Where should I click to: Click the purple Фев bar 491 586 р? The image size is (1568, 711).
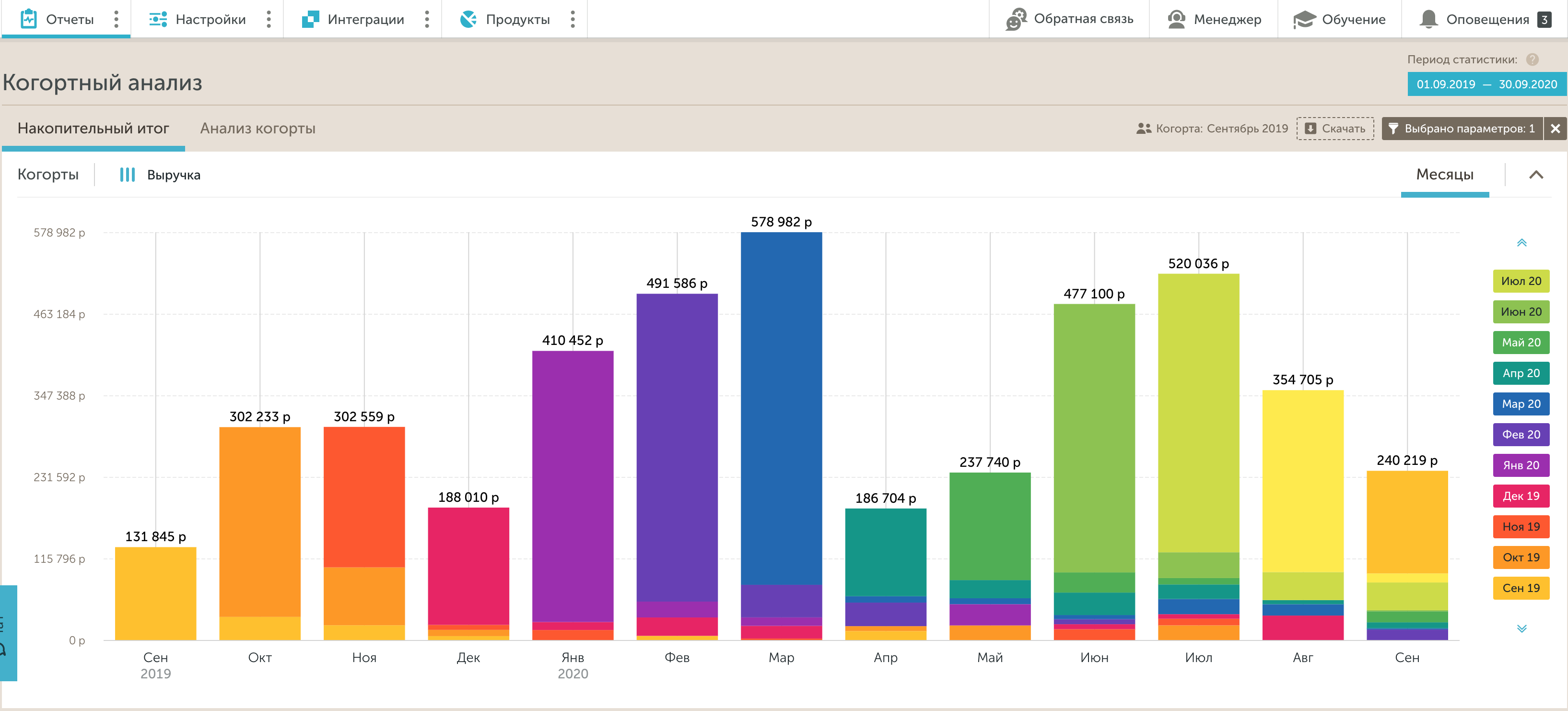tap(677, 448)
